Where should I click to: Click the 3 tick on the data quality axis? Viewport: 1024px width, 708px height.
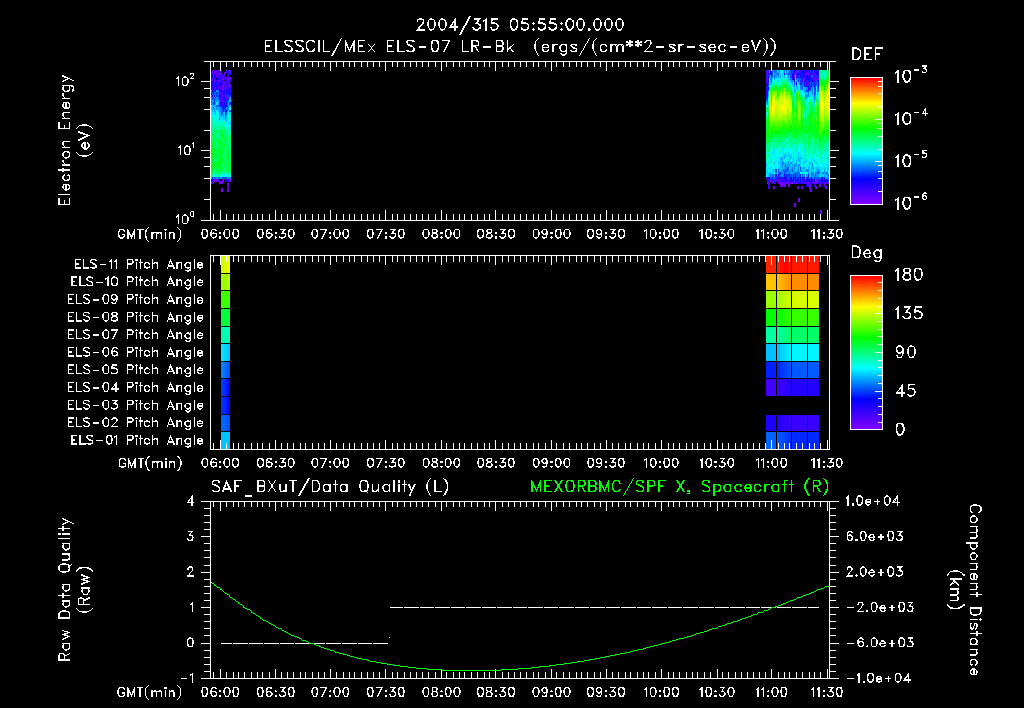tap(191, 537)
